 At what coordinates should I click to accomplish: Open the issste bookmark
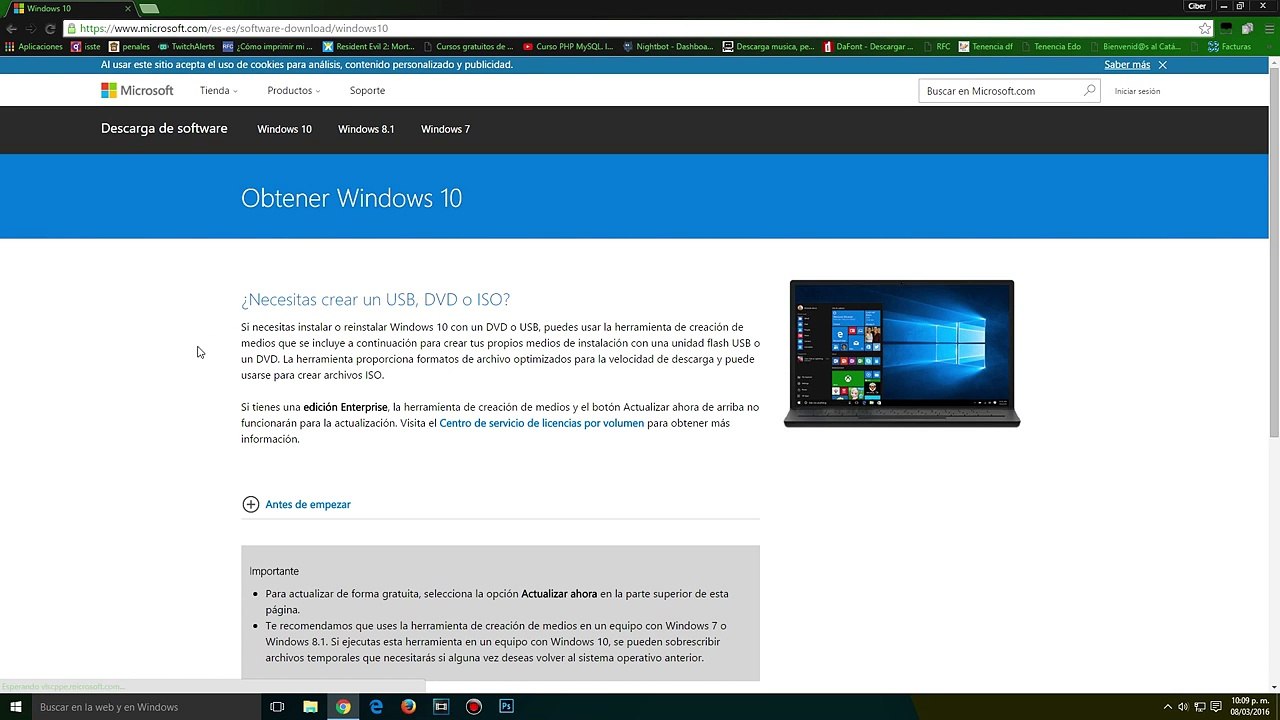pos(86,46)
